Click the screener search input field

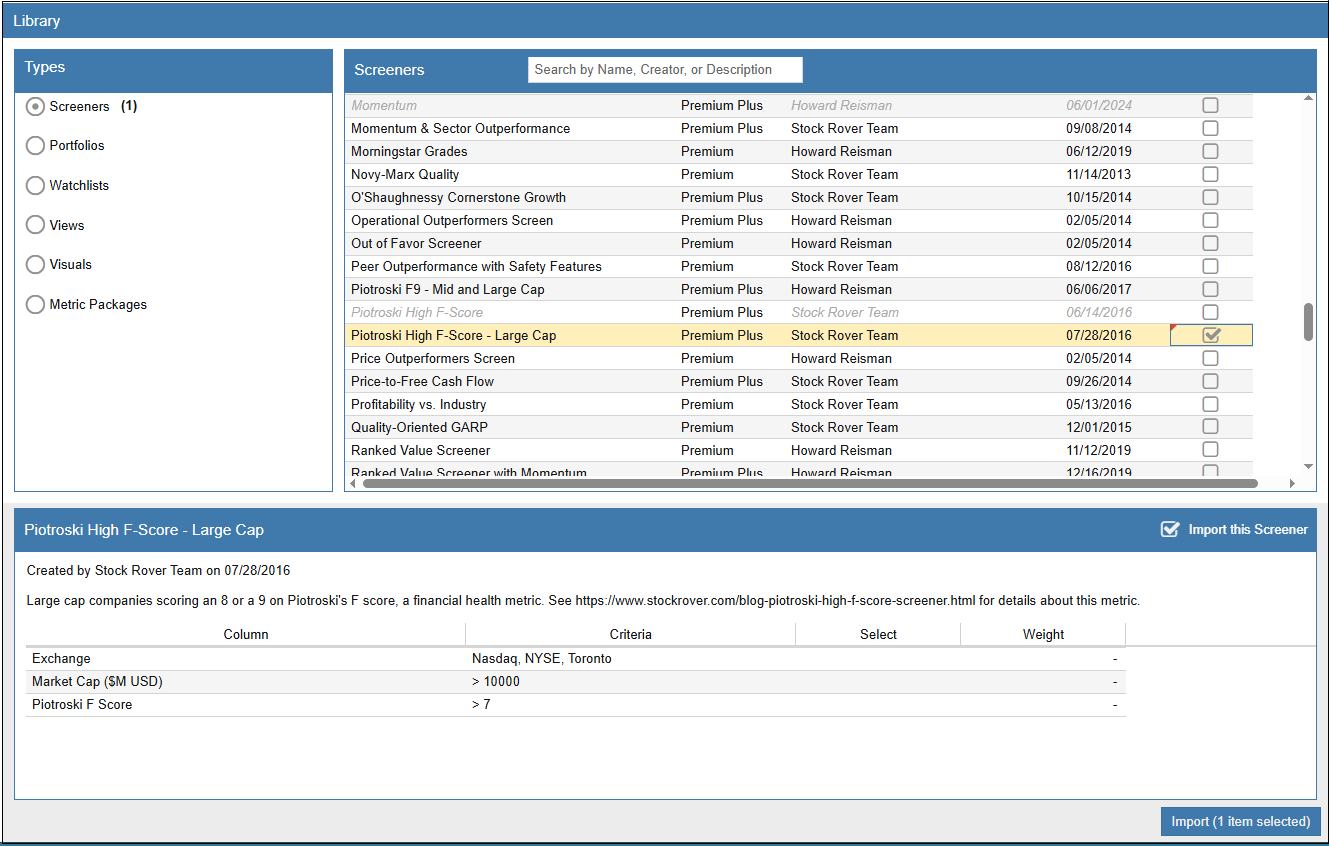point(665,70)
